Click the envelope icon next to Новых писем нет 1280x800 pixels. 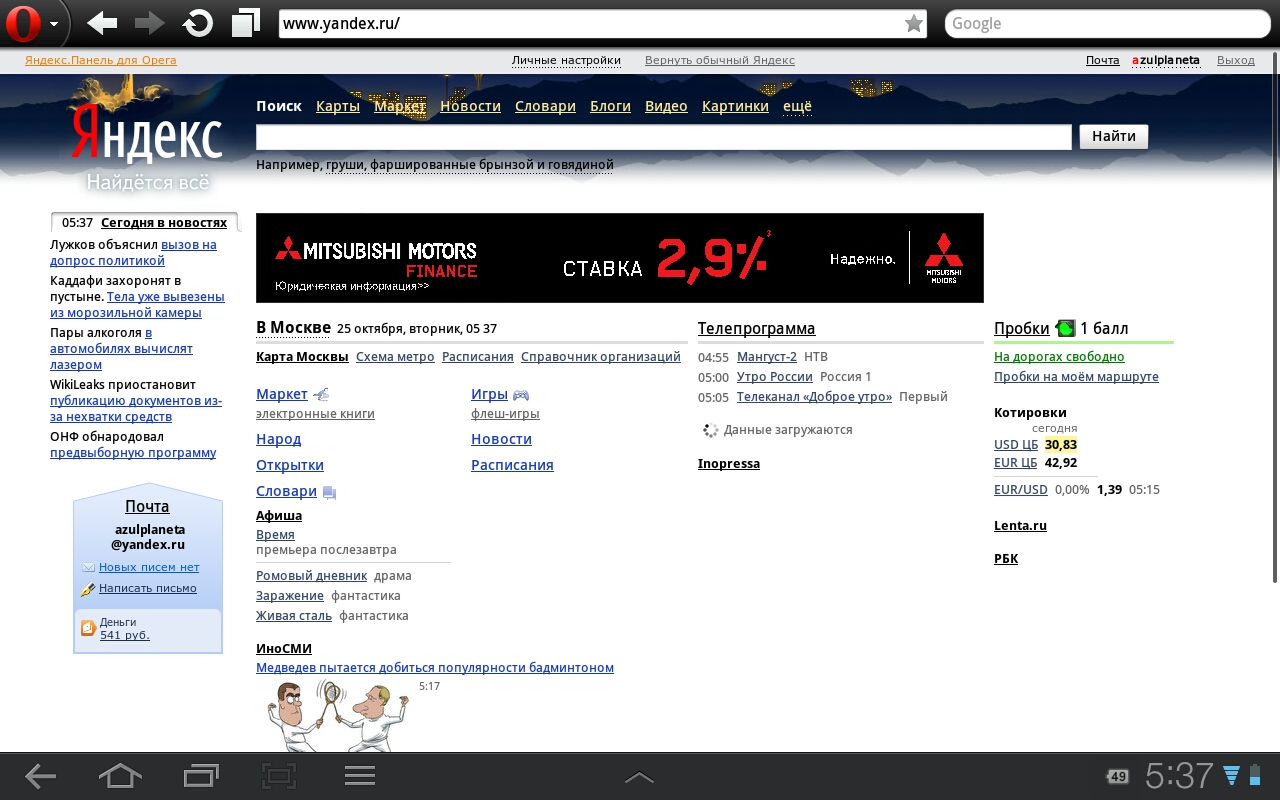coord(88,568)
